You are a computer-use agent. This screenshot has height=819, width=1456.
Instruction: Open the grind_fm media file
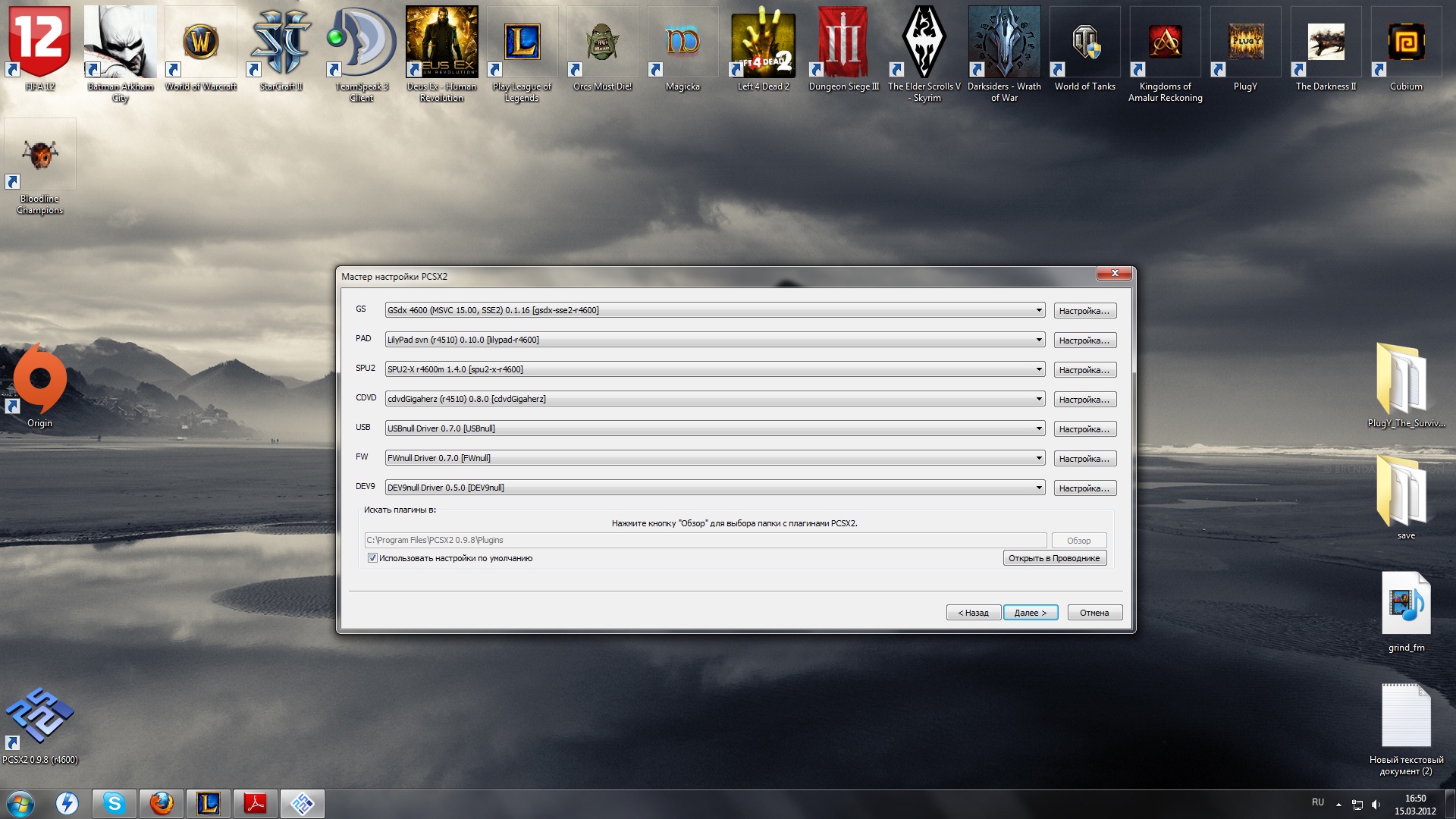(x=1405, y=604)
